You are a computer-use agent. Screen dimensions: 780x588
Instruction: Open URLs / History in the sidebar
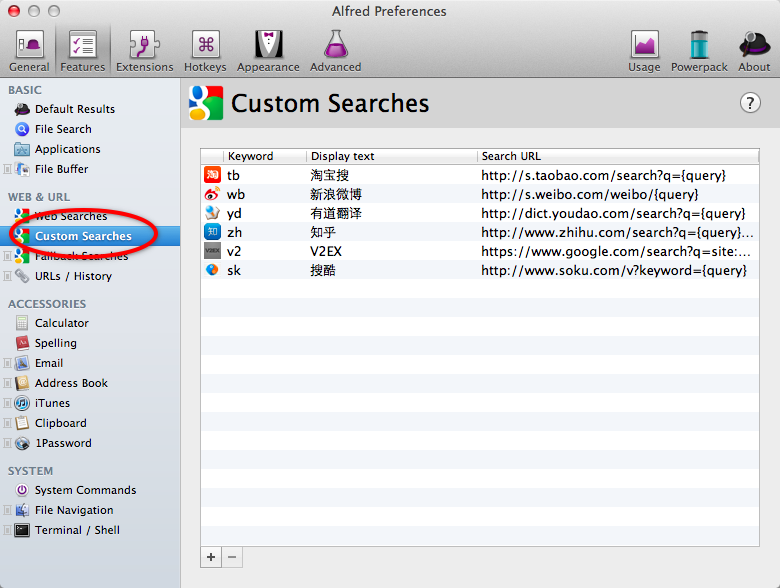click(x=72, y=276)
